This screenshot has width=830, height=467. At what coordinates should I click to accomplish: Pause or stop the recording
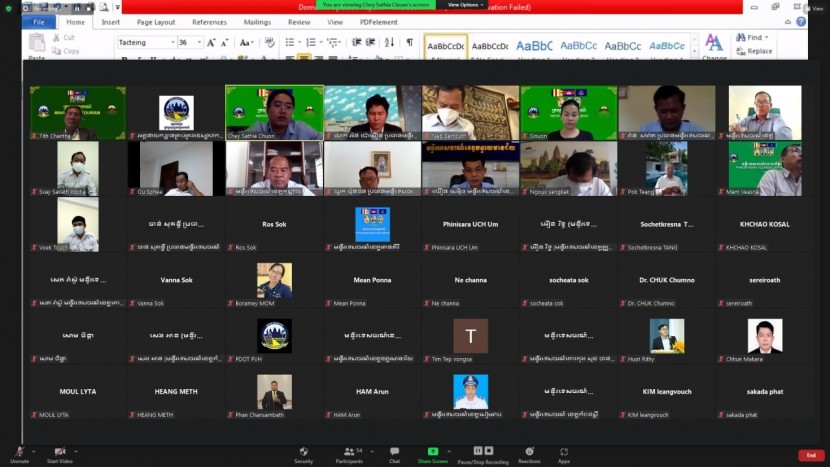(x=483, y=453)
